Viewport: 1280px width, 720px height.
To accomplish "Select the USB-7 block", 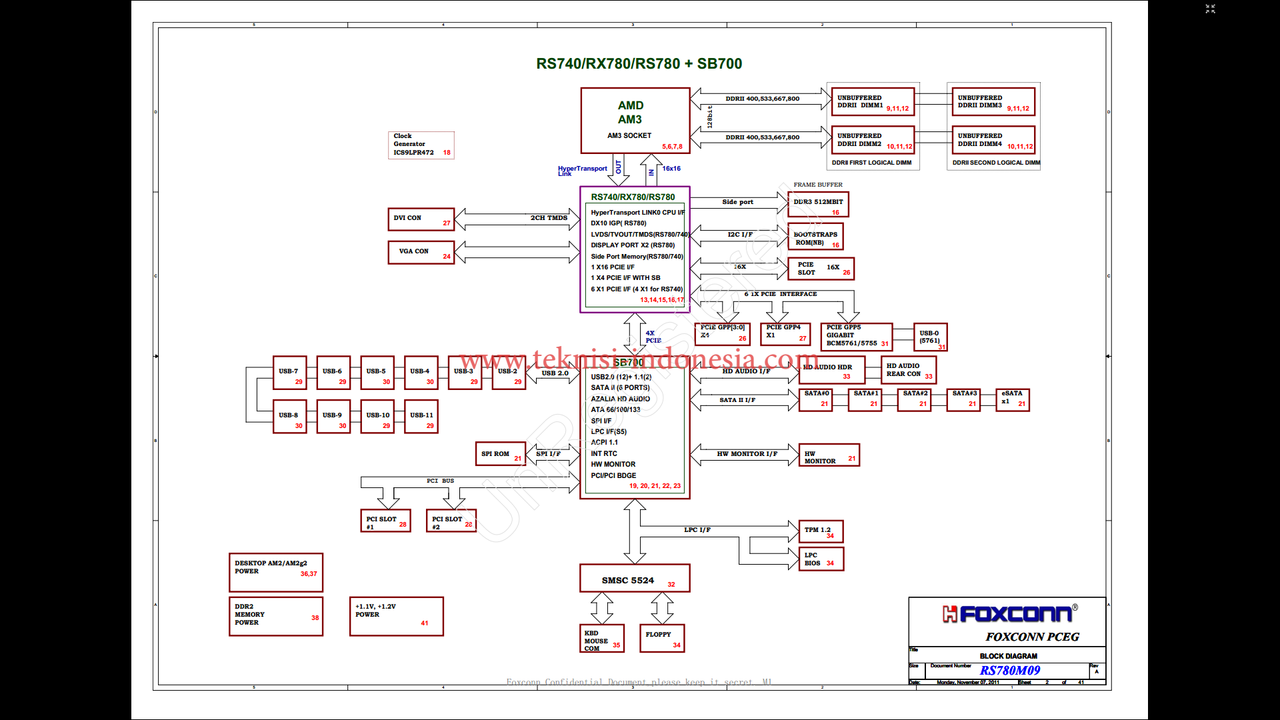I will [290, 372].
